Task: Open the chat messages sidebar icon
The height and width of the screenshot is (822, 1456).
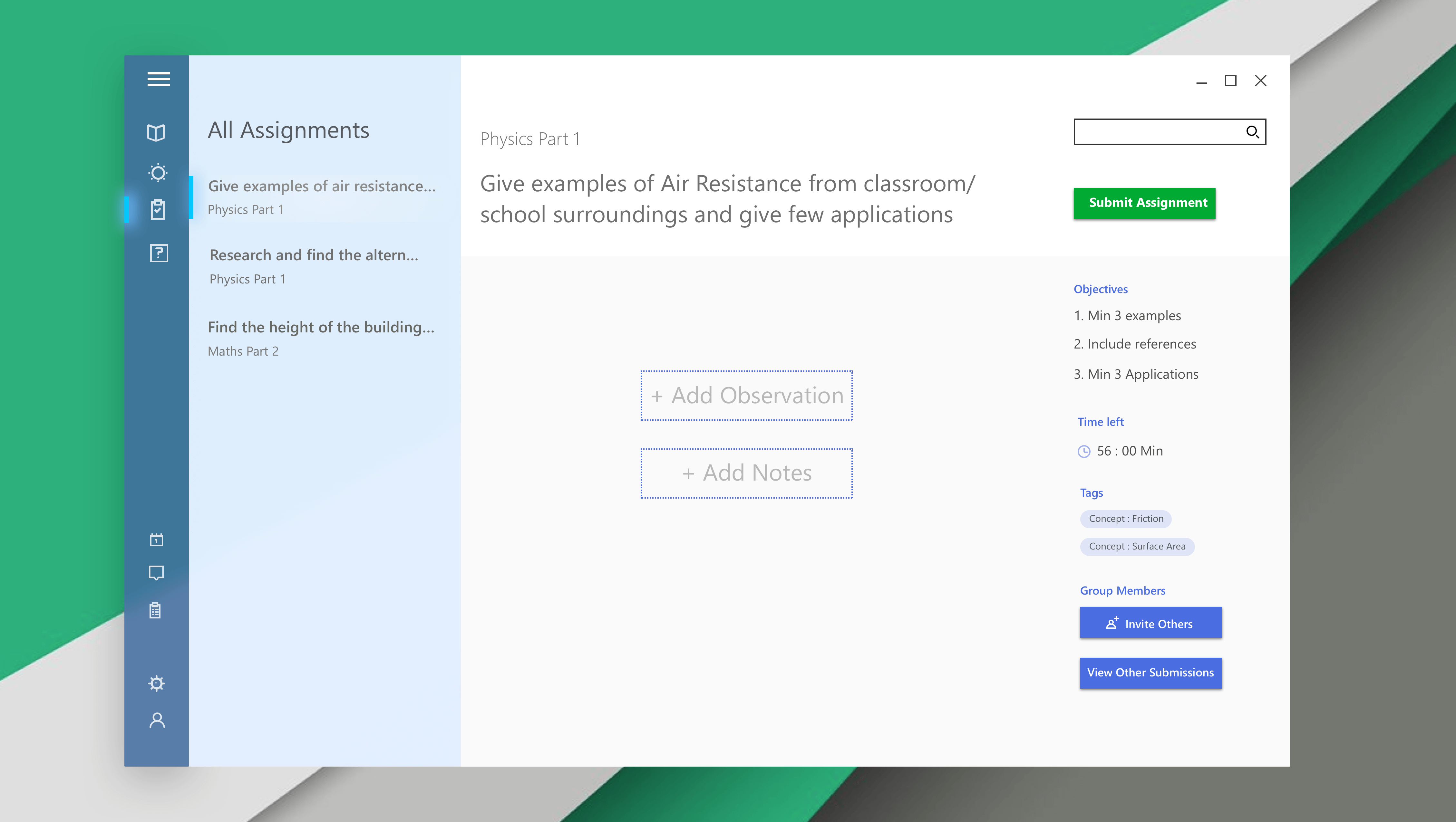Action: point(156,573)
